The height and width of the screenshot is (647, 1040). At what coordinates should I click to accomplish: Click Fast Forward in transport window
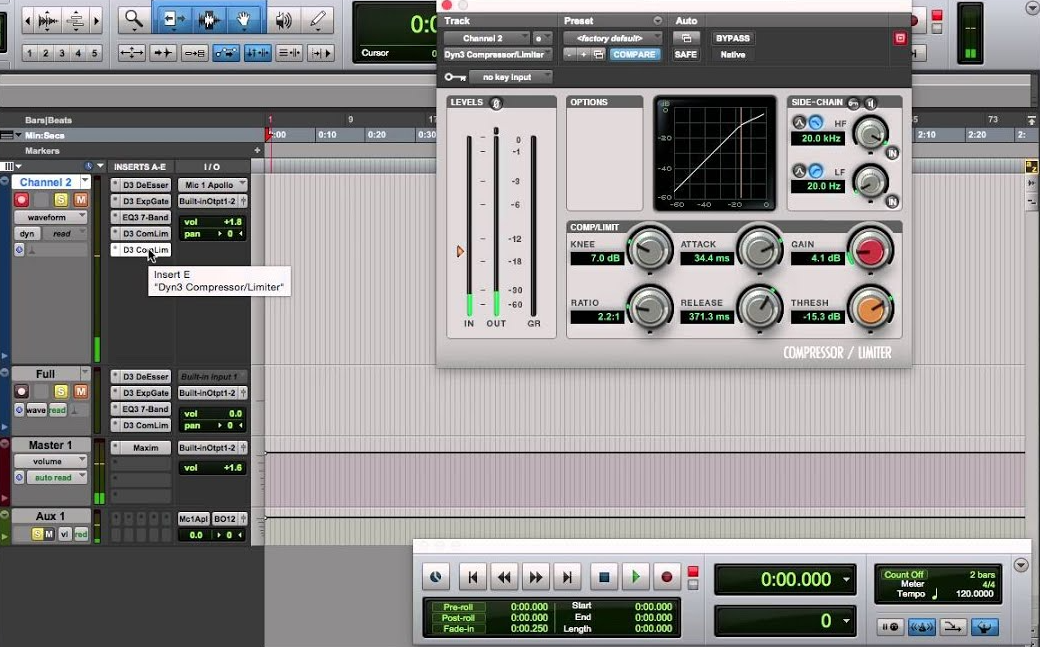point(535,577)
